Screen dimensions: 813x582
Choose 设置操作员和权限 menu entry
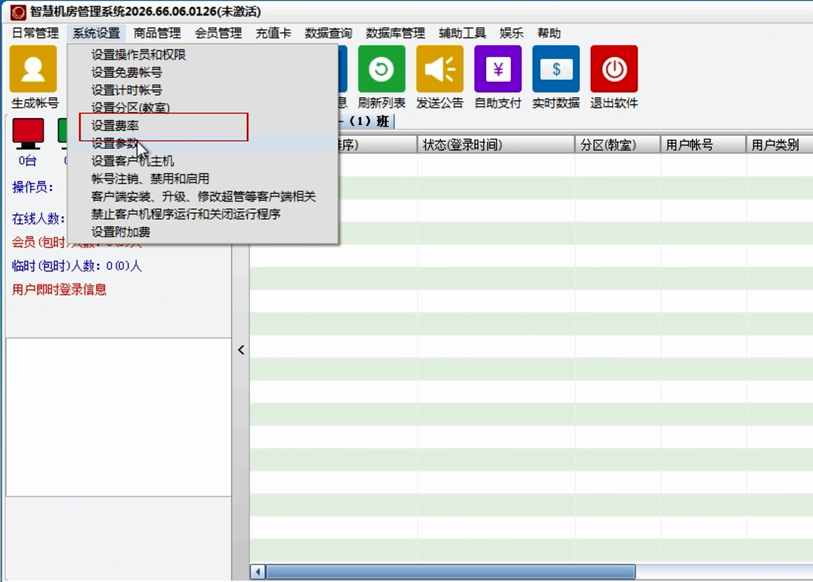138,55
